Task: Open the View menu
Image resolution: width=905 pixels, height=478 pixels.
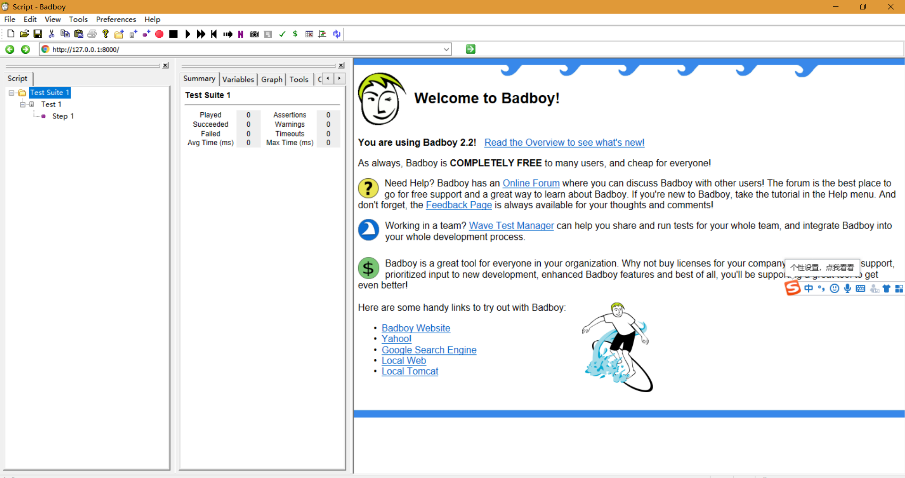Action: pos(53,19)
